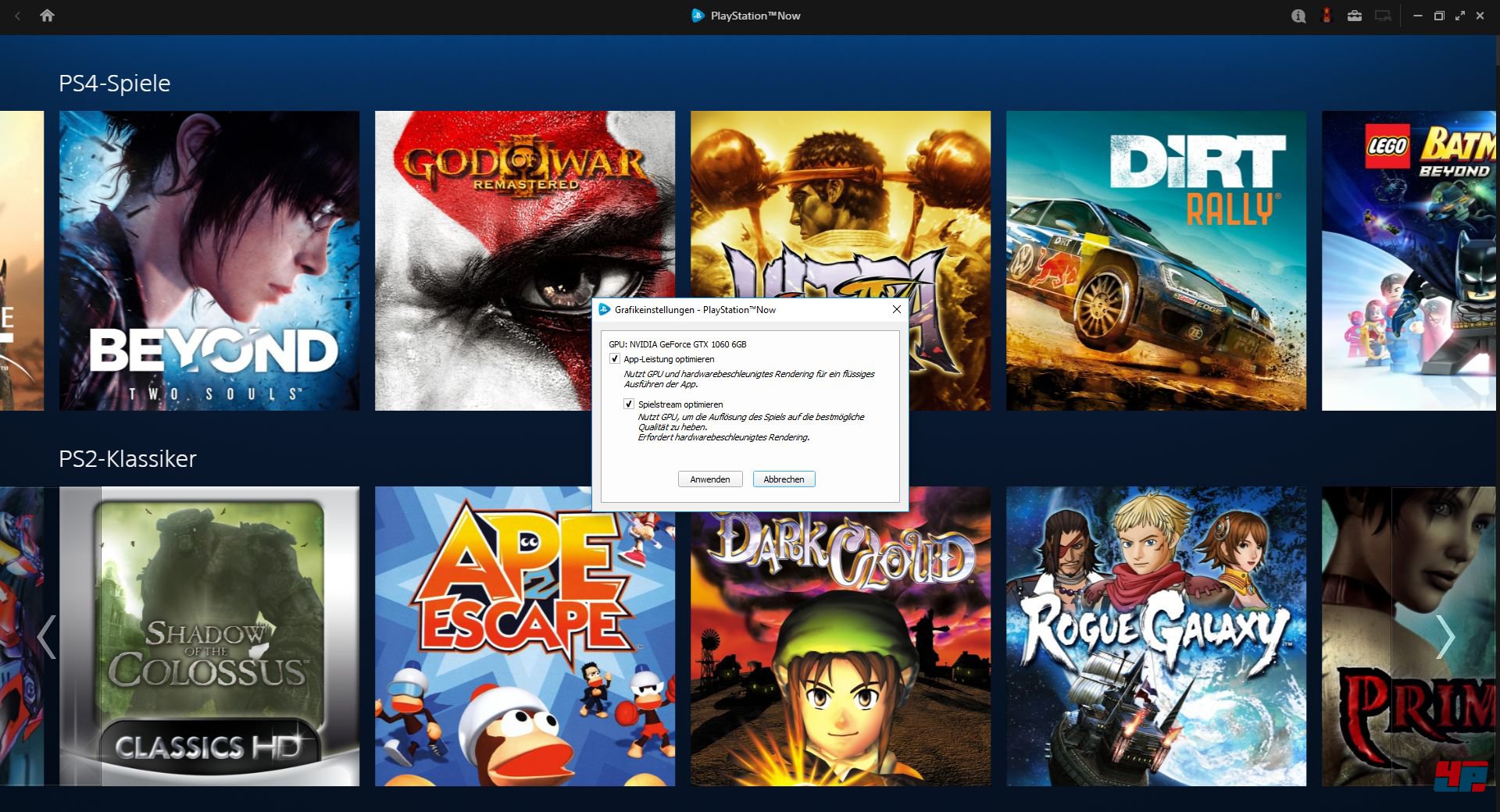The image size is (1500, 812).
Task: Uncheck App-Leistung optimieren checkbox
Action: coord(615,359)
